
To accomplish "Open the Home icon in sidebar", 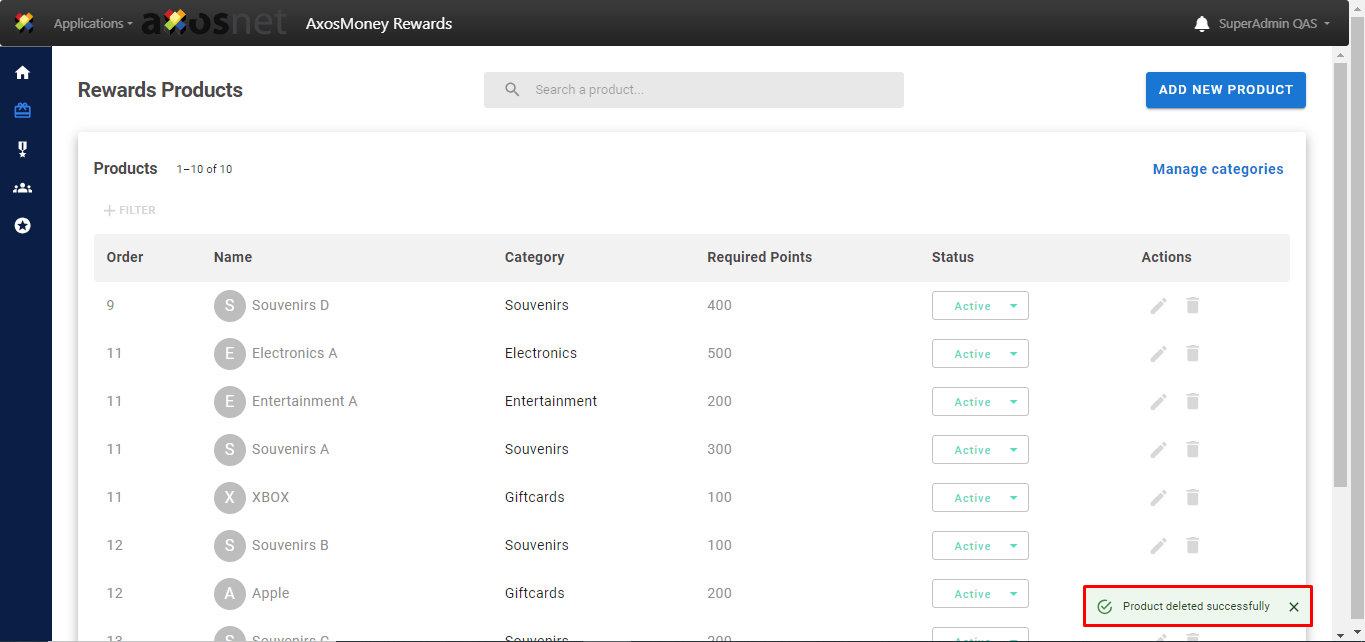I will point(22,73).
